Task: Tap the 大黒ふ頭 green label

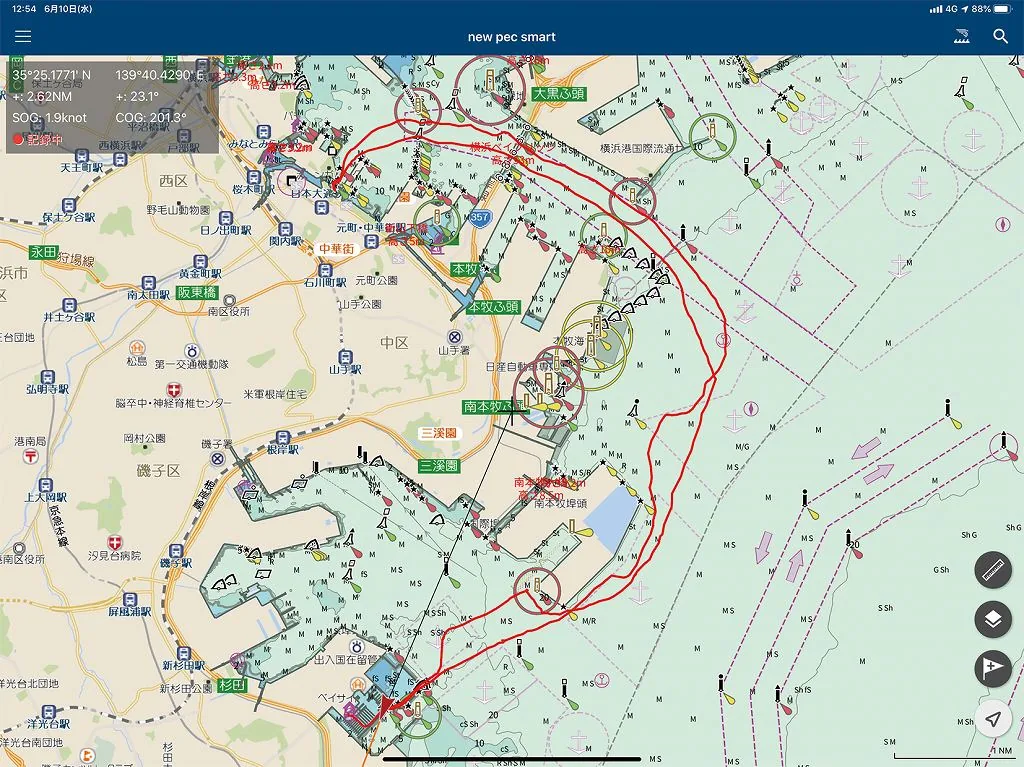Action: click(x=559, y=93)
